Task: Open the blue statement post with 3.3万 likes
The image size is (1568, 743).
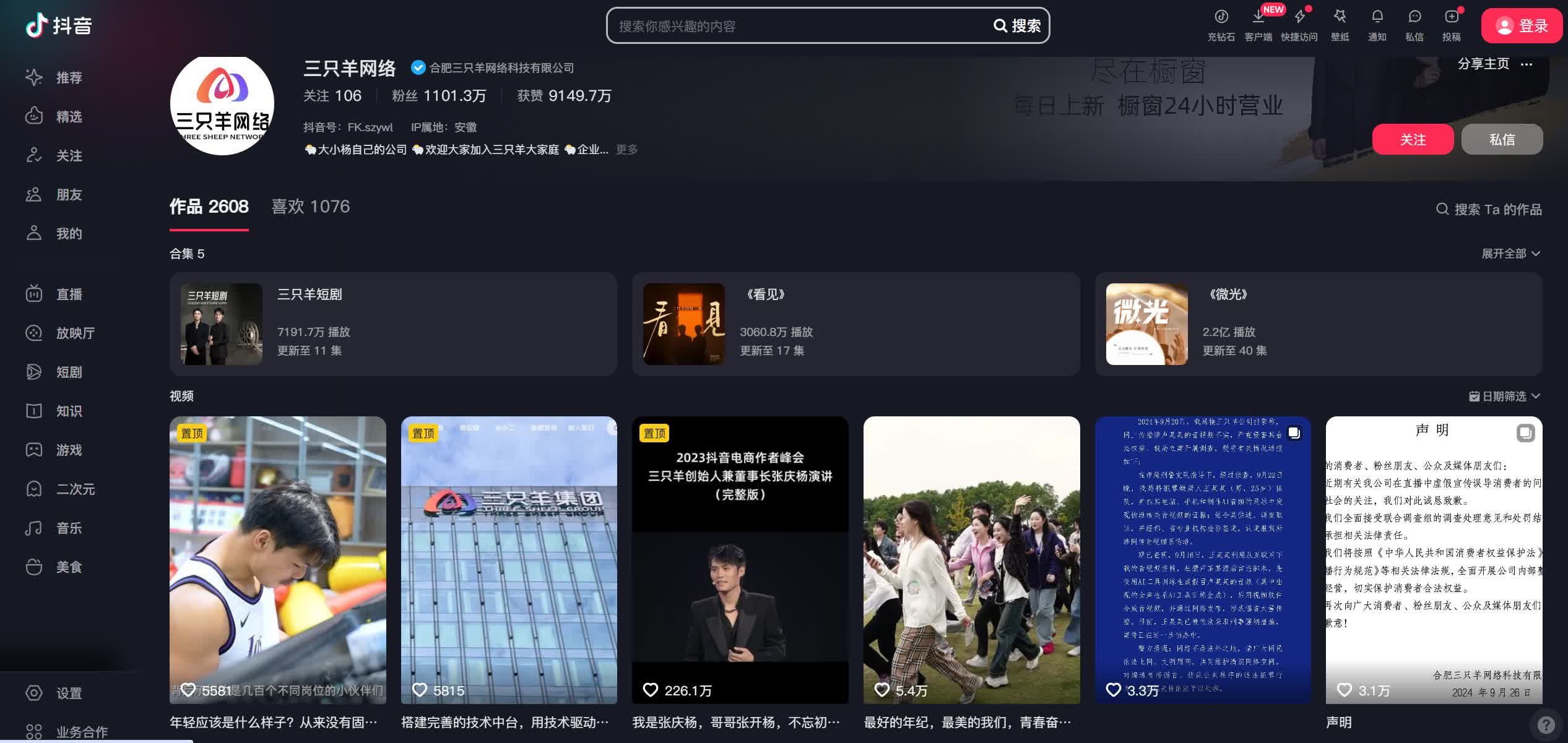Action: [1203, 560]
